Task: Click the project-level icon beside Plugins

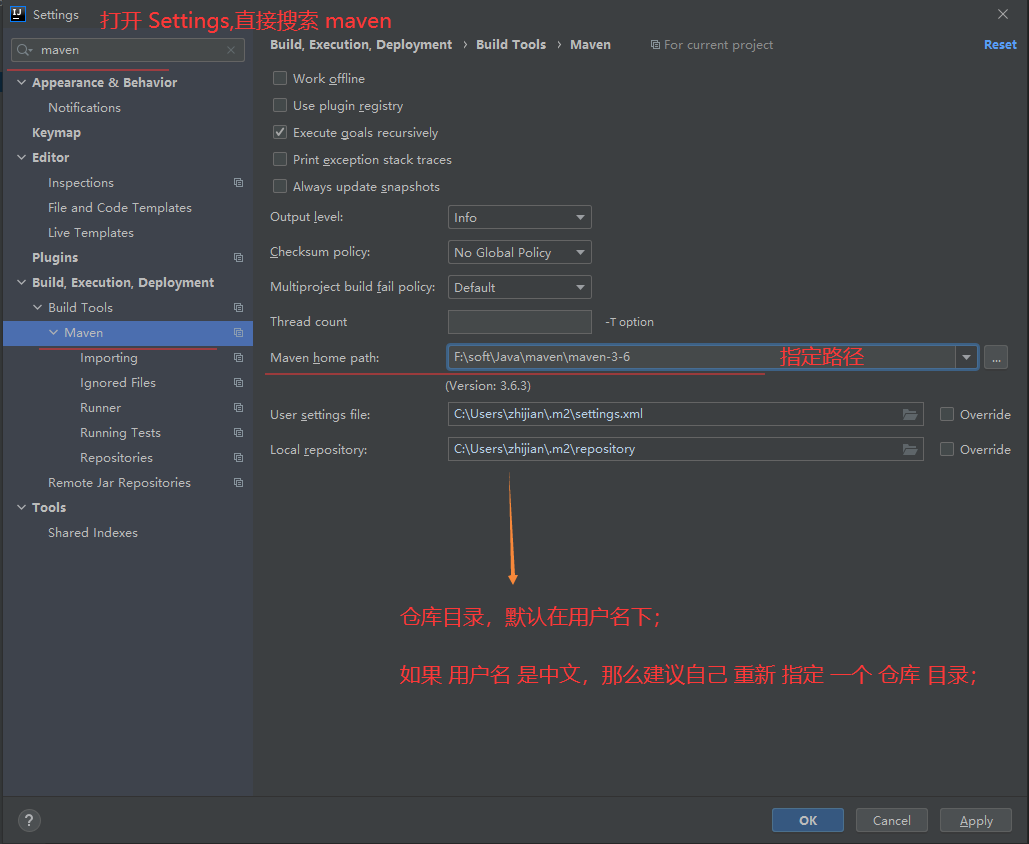Action: coord(238,257)
